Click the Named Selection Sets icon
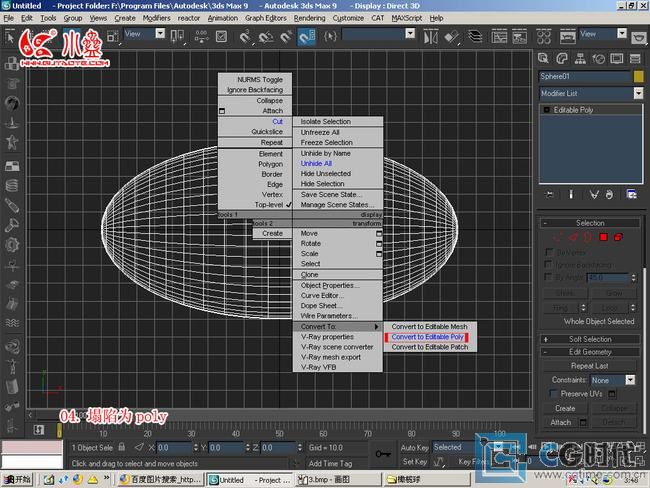Viewport: 650px width, 488px height. coord(330,36)
